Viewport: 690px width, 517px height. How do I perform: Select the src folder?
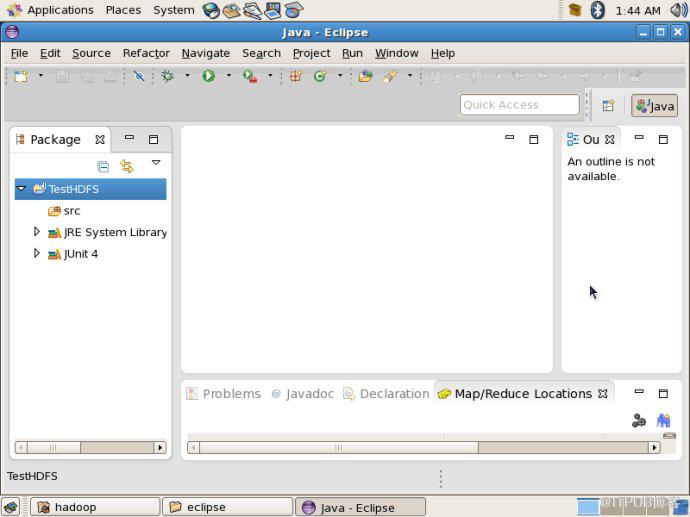(x=72, y=211)
